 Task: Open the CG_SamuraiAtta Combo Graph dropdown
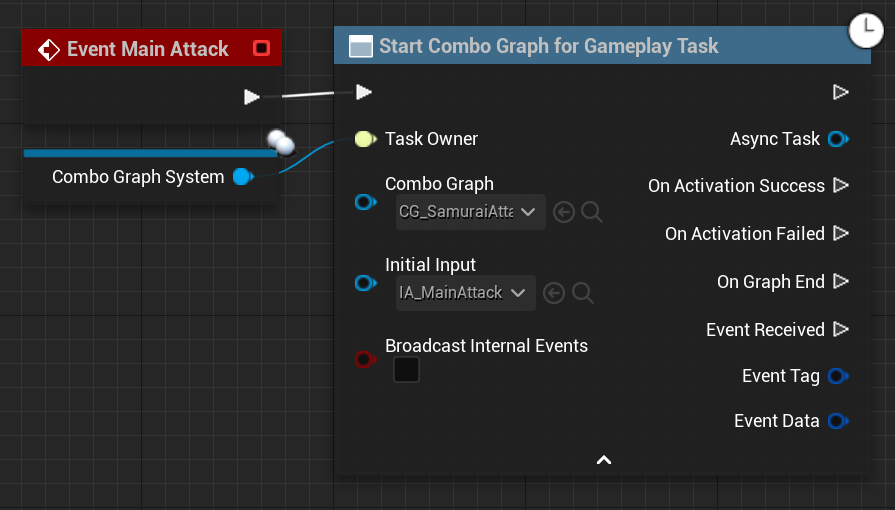click(471, 212)
